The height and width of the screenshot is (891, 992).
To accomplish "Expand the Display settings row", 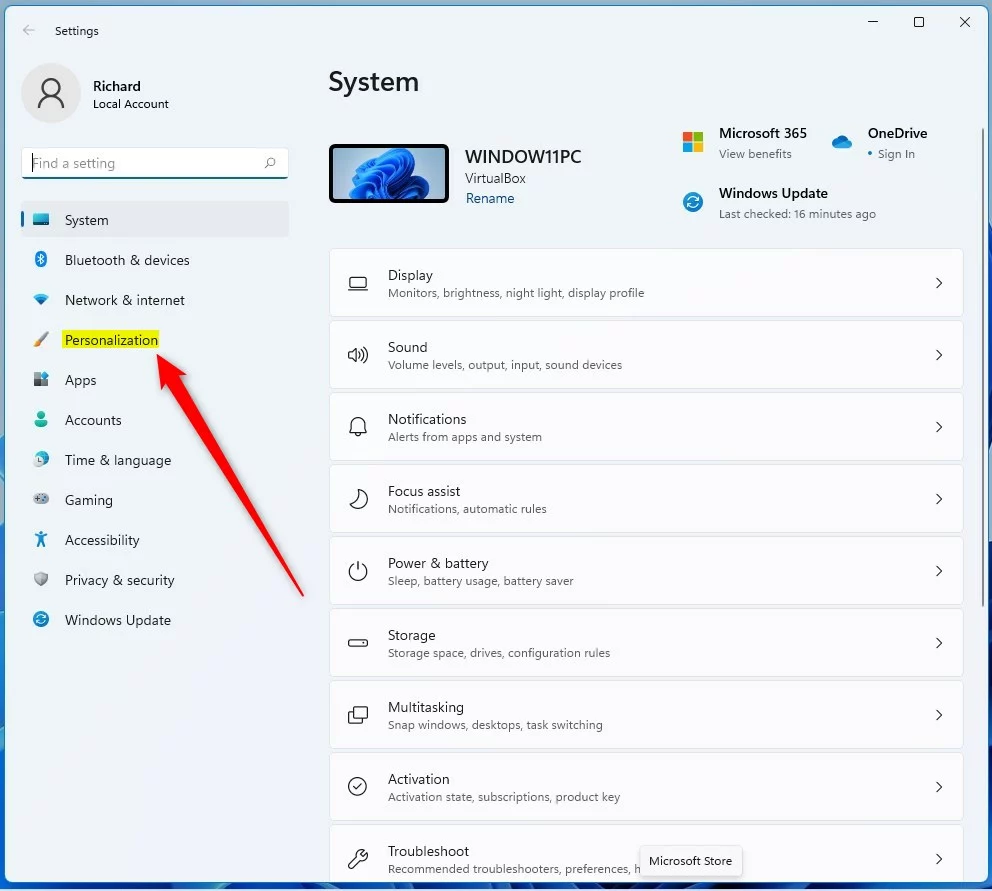I will point(938,283).
